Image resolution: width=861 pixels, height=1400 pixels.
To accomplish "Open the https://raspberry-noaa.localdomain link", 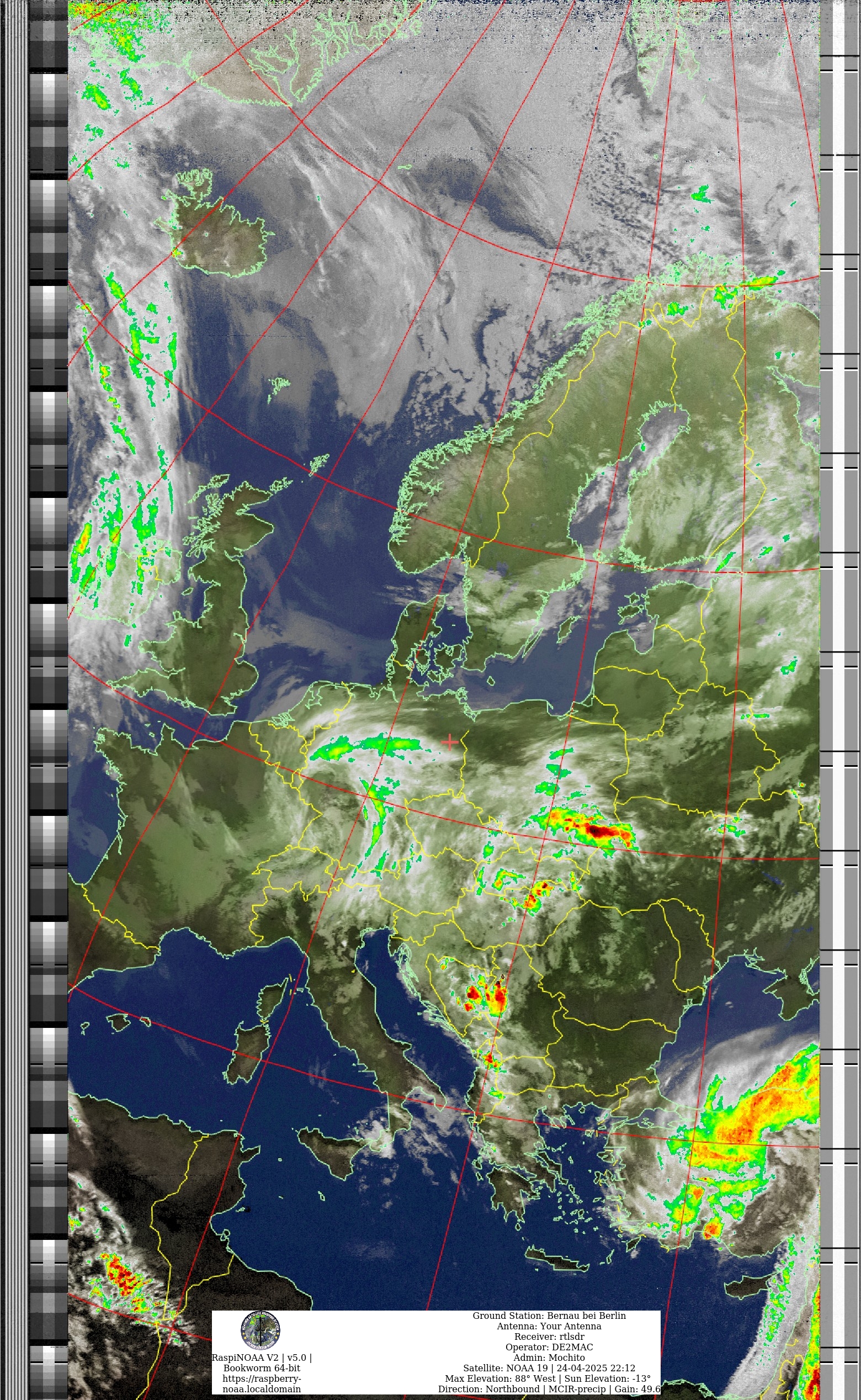I will [262, 1383].
